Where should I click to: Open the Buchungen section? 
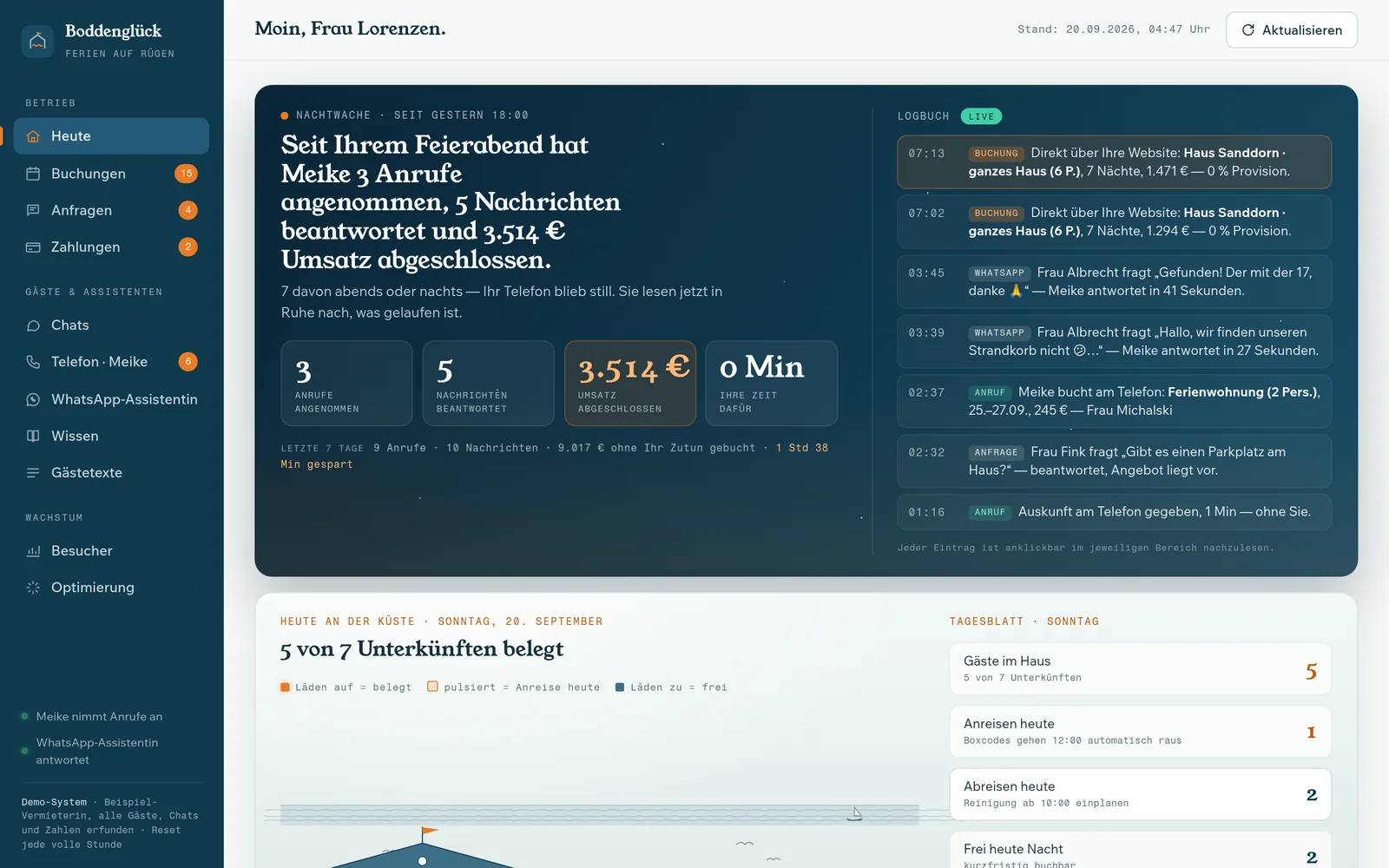tap(111, 174)
